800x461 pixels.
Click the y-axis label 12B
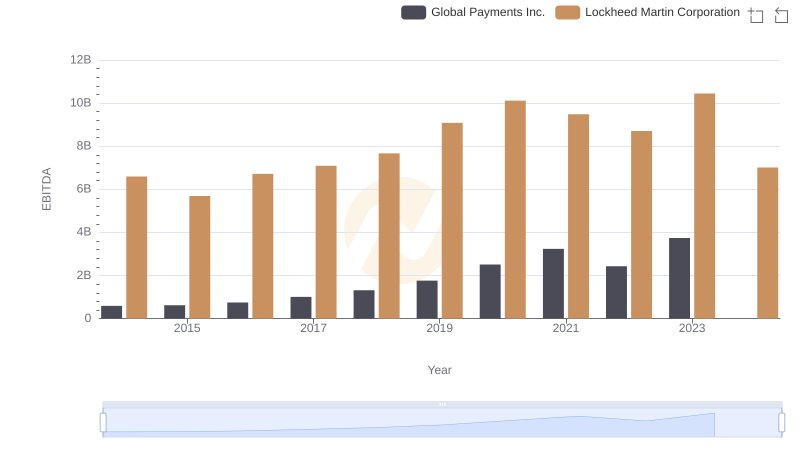click(81, 60)
